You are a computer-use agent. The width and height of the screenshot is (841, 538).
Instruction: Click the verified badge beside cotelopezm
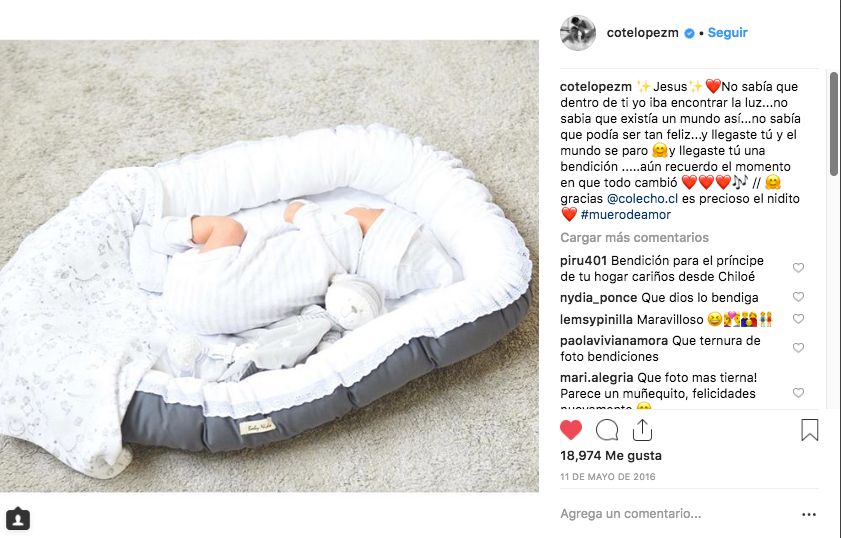click(689, 33)
